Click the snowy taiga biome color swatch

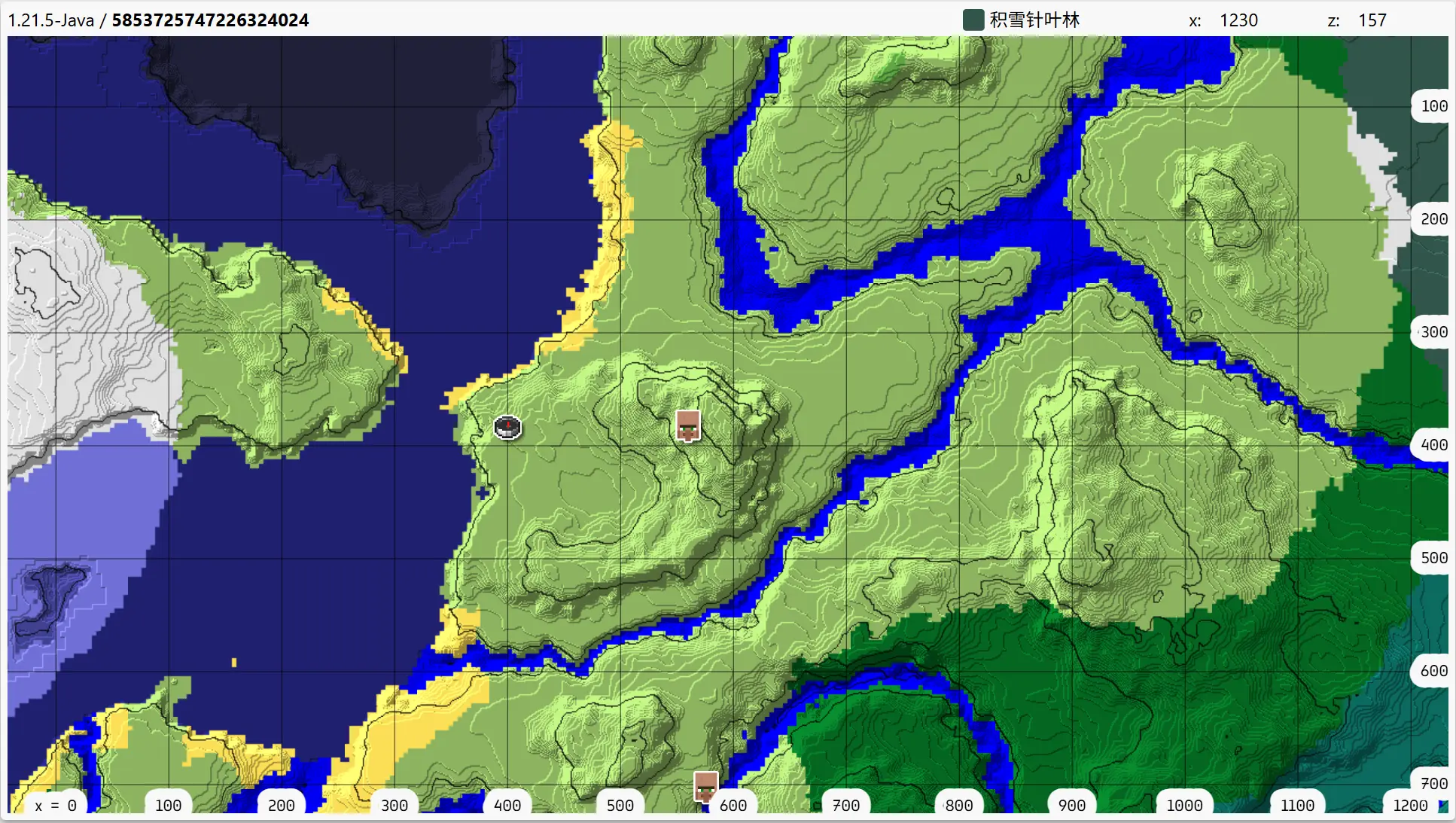(973, 20)
